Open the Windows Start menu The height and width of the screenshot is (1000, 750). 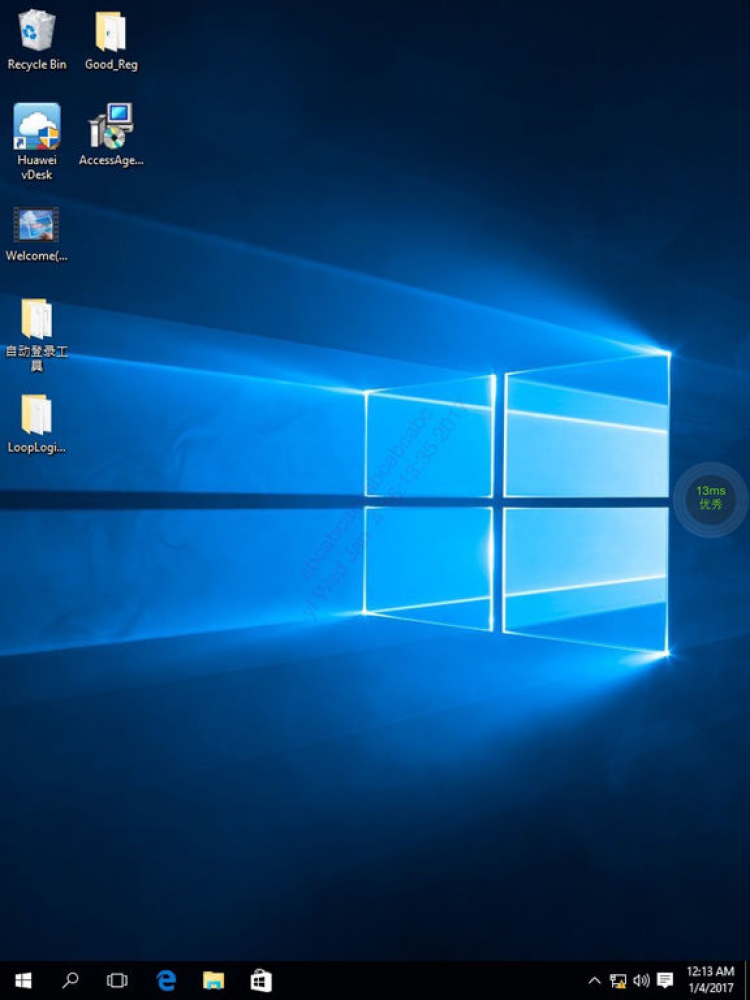23,980
